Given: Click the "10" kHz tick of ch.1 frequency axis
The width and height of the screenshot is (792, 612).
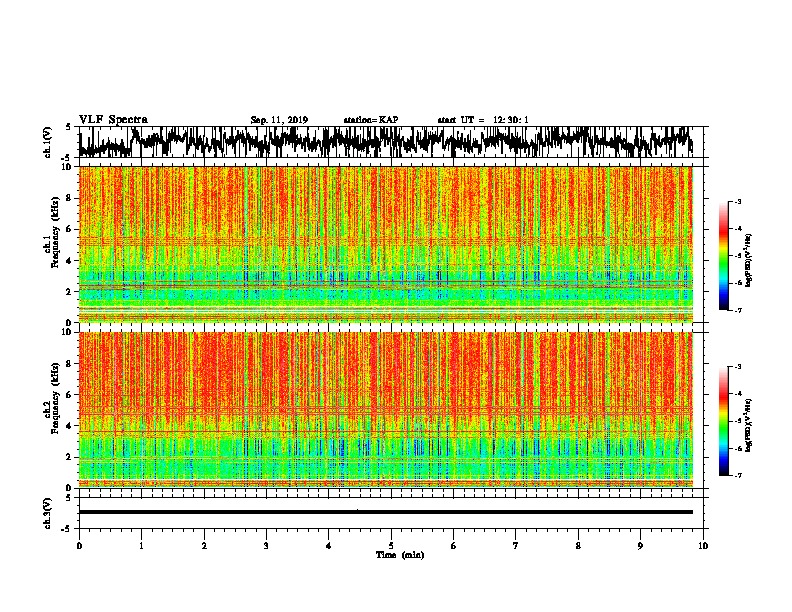Looking at the screenshot, I should tap(67, 167).
